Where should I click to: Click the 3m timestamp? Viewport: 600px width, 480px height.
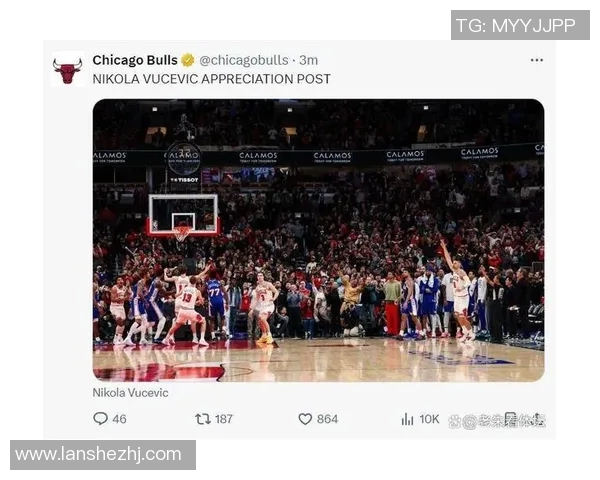[x=308, y=60]
